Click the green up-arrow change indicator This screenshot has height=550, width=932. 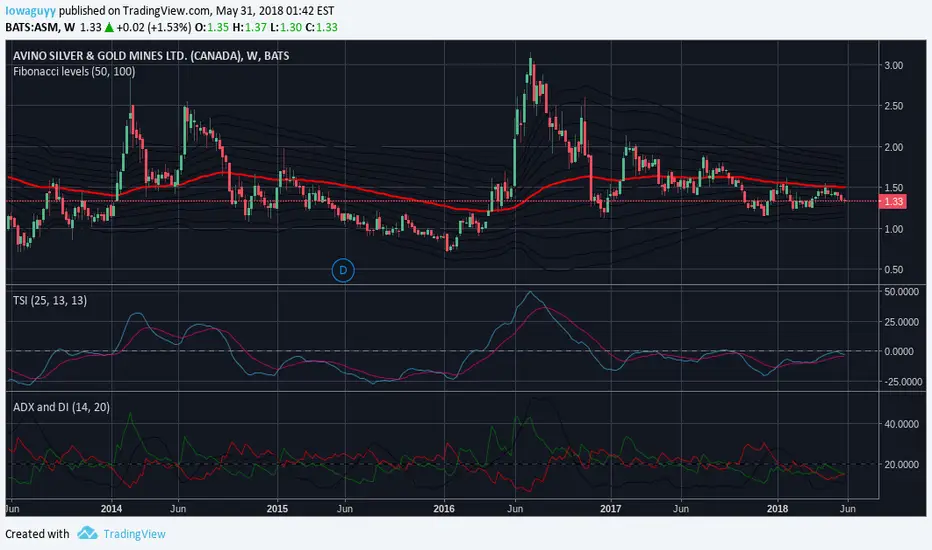[x=109, y=27]
